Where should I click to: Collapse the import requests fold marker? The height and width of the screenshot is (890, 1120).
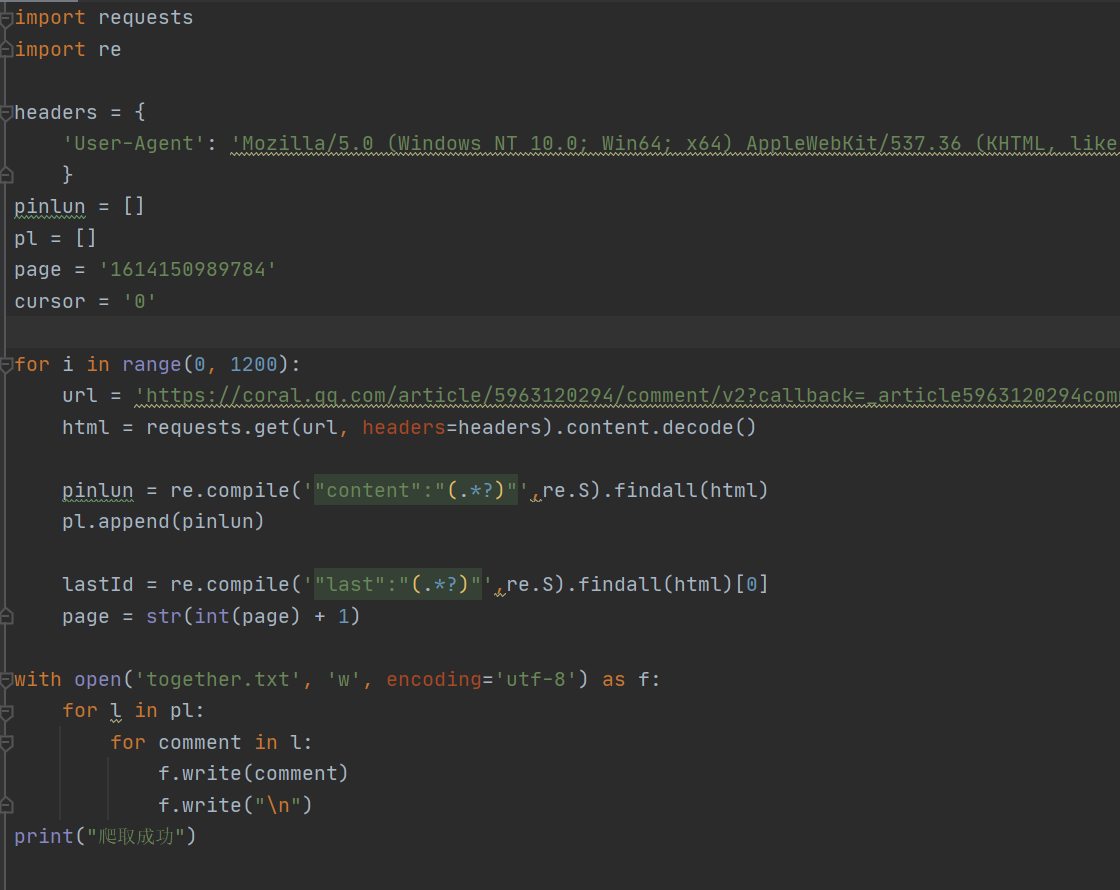tap(6, 18)
